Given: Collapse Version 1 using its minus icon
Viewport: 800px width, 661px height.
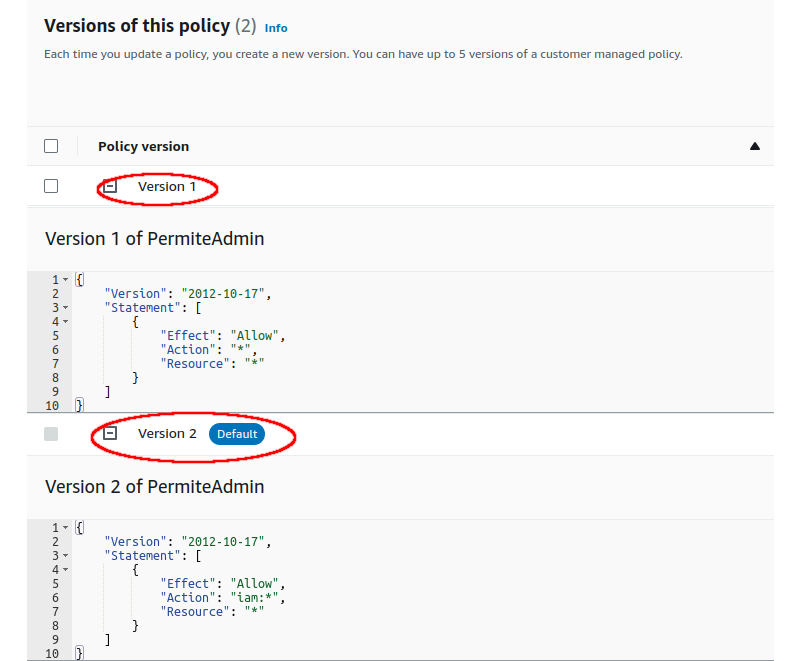Looking at the screenshot, I should (111, 186).
